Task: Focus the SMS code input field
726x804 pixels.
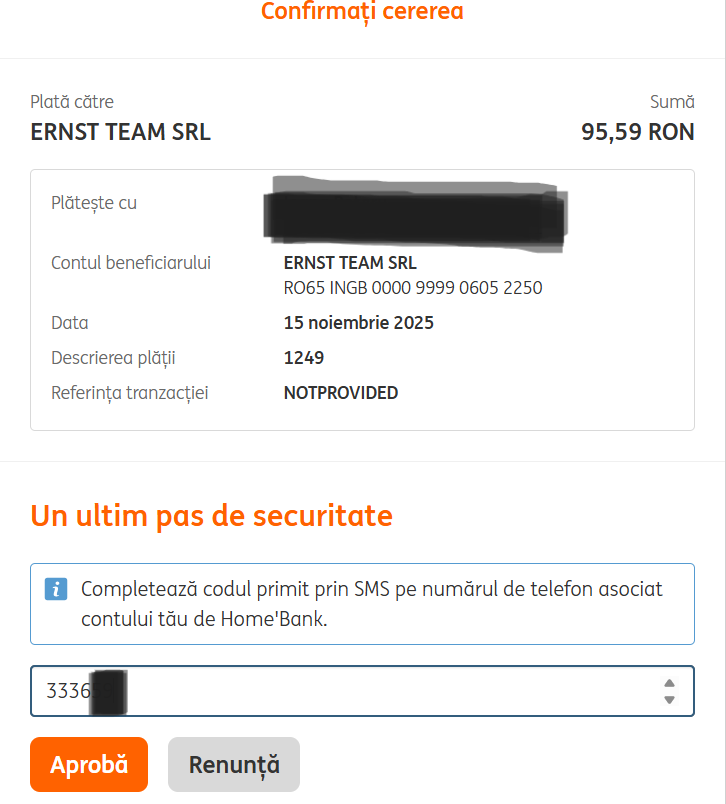Action: pos(340,691)
